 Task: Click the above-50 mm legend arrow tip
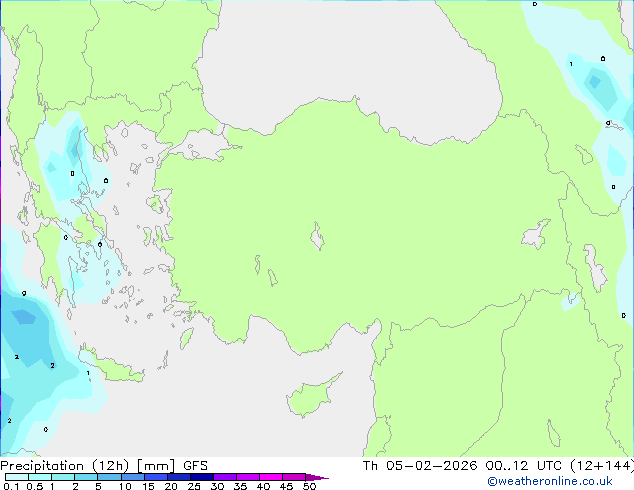[317, 477]
